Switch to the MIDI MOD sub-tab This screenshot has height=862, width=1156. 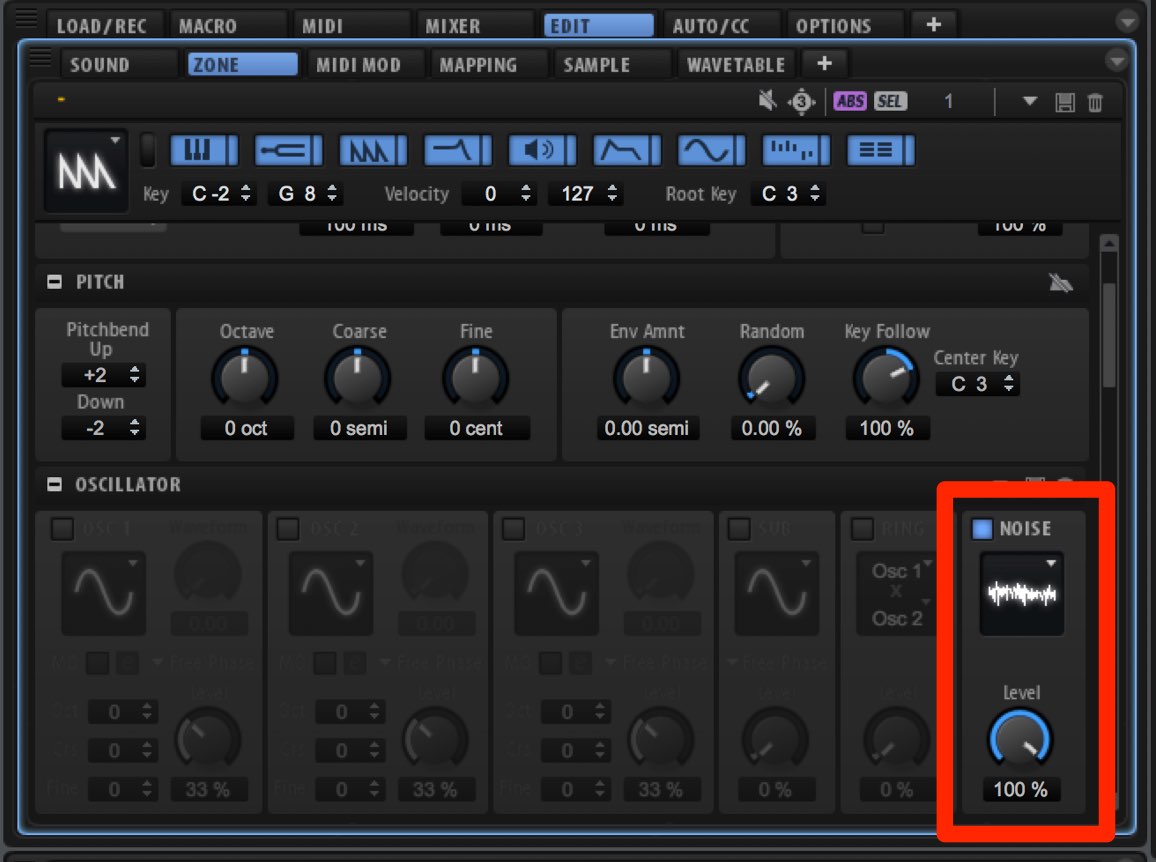point(364,64)
